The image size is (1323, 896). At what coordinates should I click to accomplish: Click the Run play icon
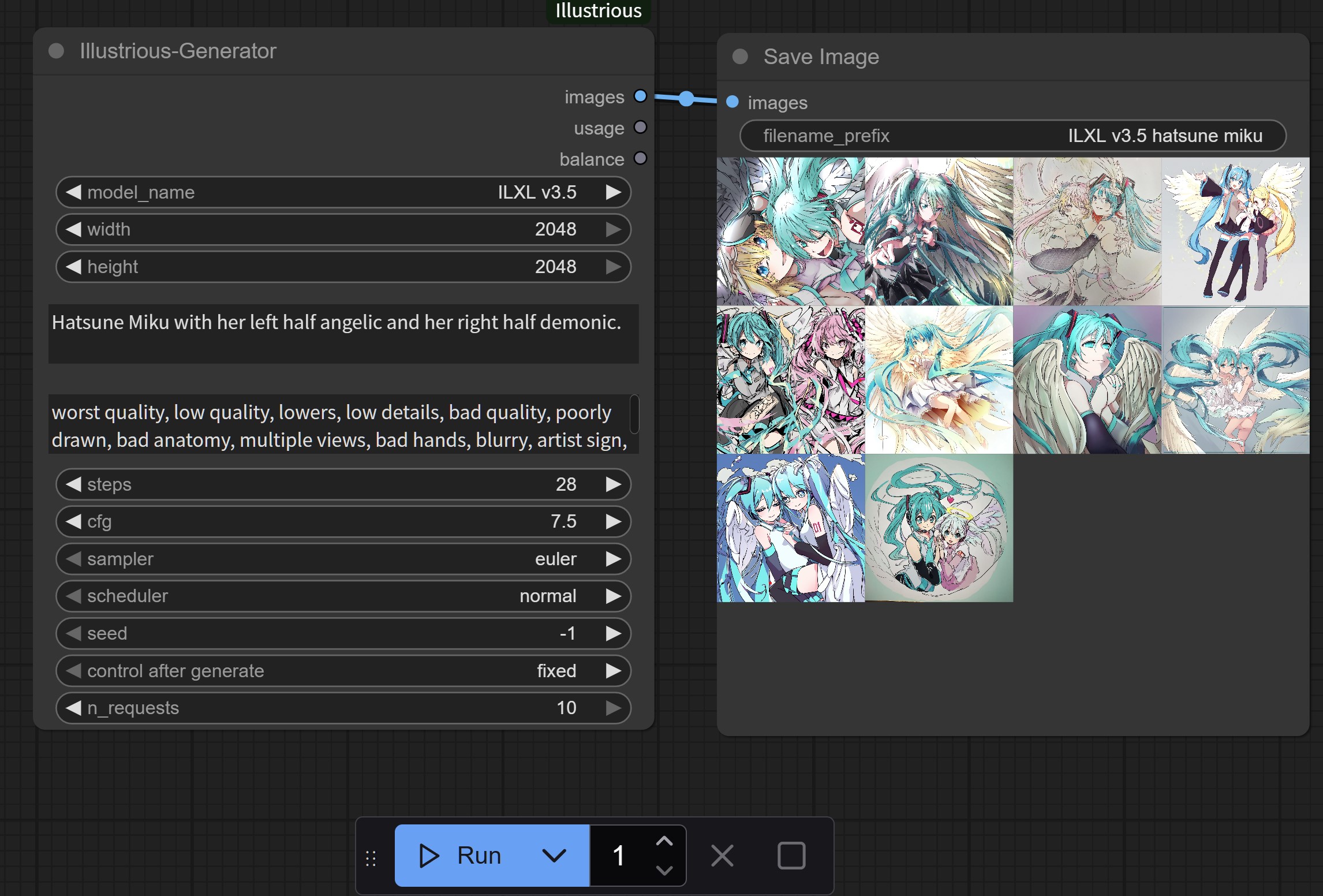429,856
